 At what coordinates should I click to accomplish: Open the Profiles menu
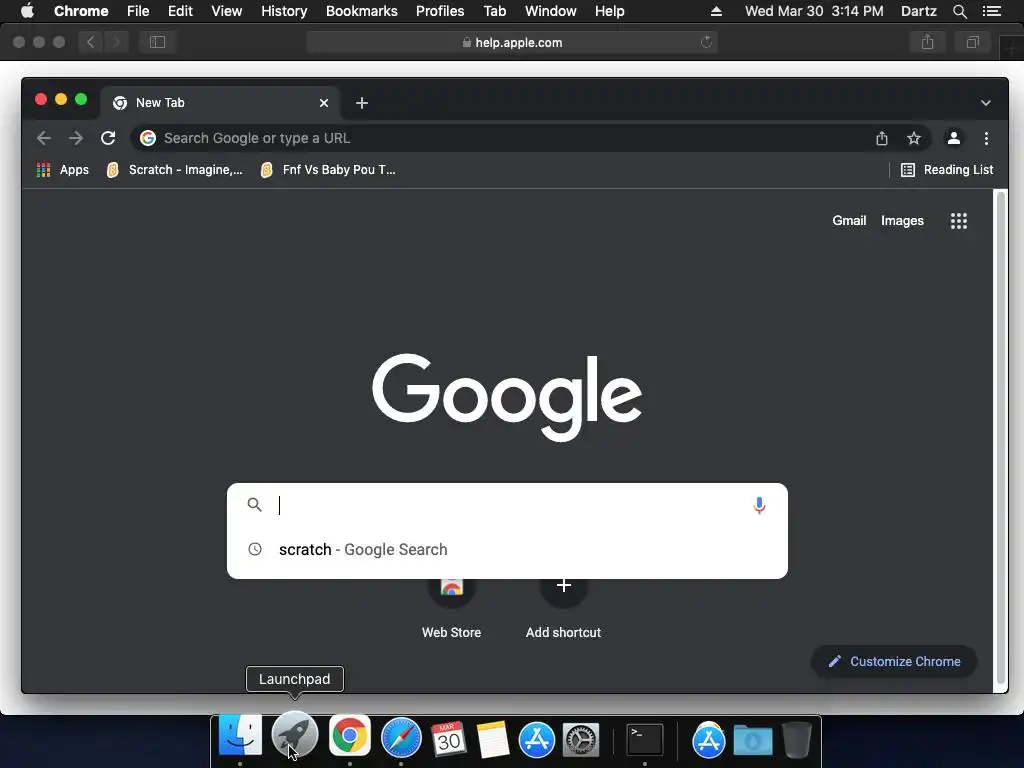point(440,11)
